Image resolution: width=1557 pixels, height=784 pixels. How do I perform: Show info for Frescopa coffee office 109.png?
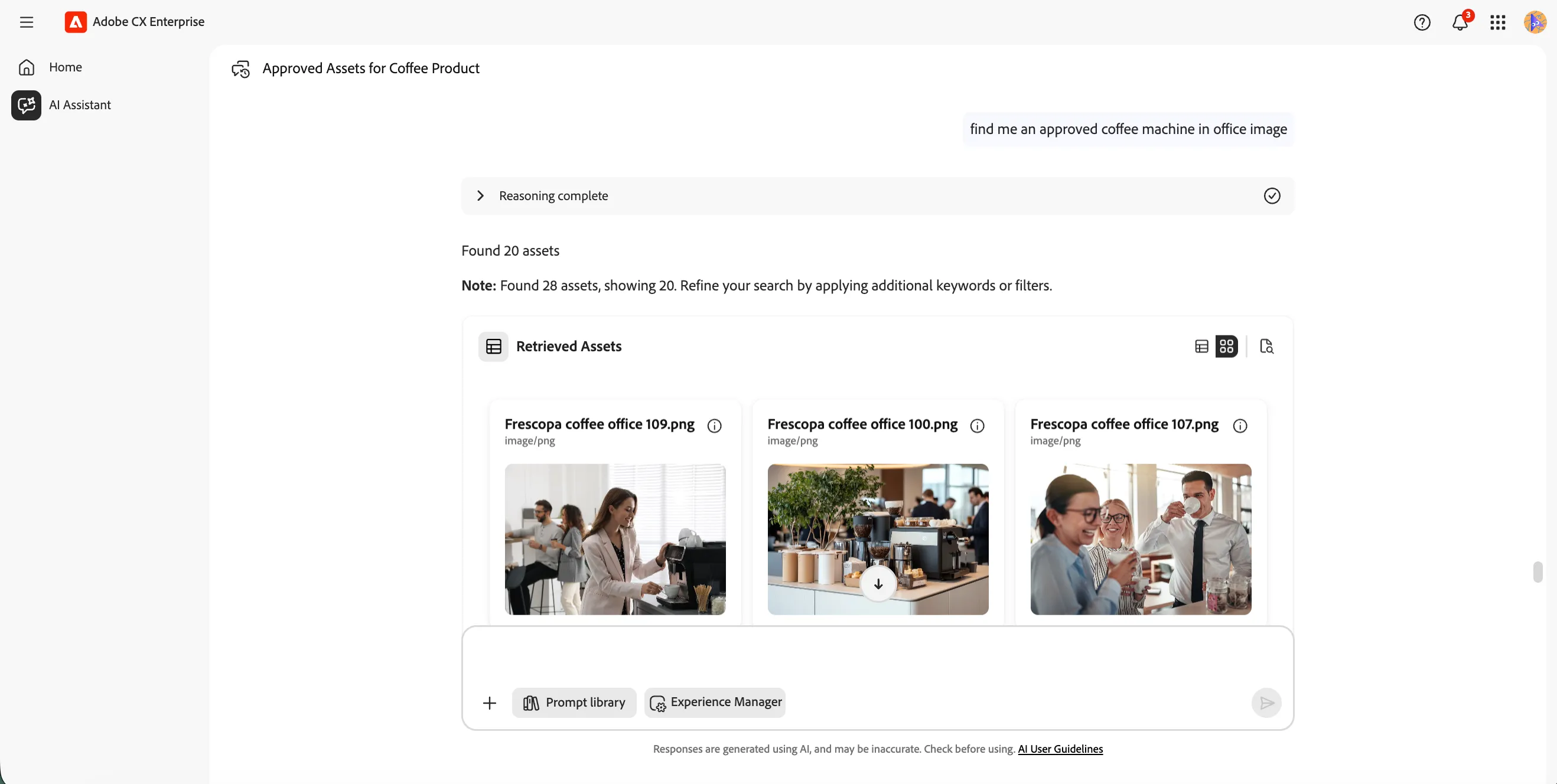point(715,426)
